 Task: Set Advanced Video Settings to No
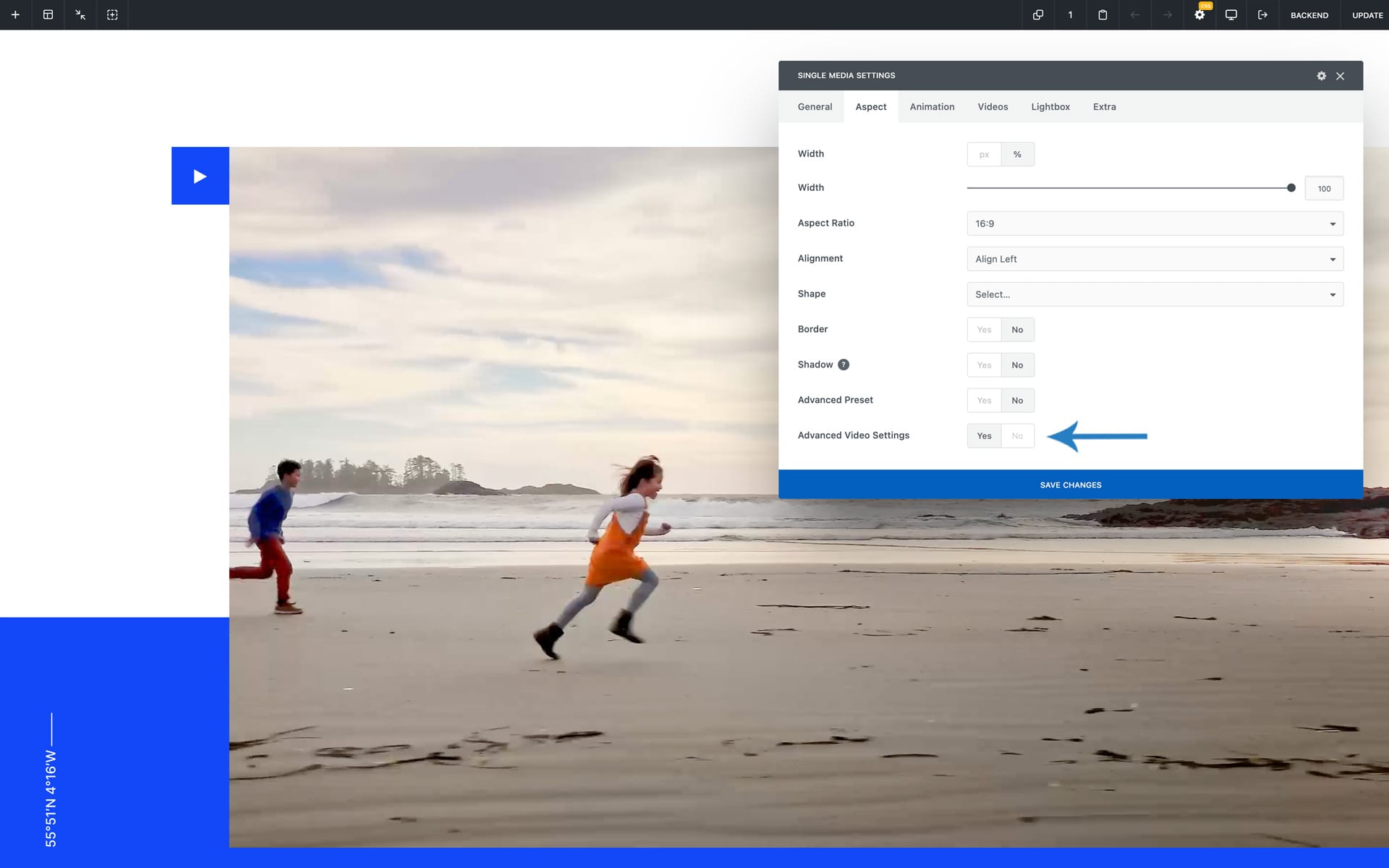(x=1017, y=436)
